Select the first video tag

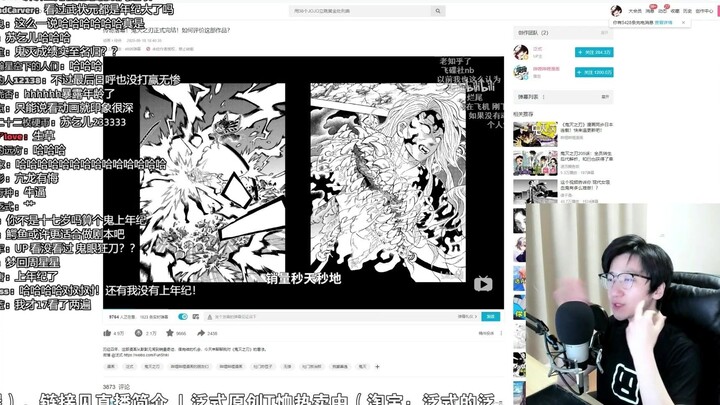click(x=111, y=366)
